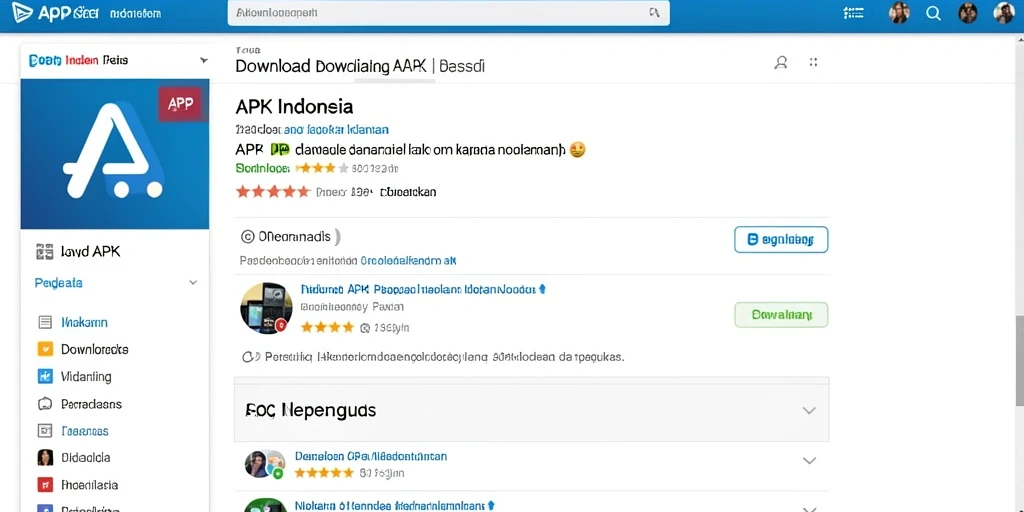Click the top search input field
This screenshot has width=1024, height=512.
click(448, 13)
